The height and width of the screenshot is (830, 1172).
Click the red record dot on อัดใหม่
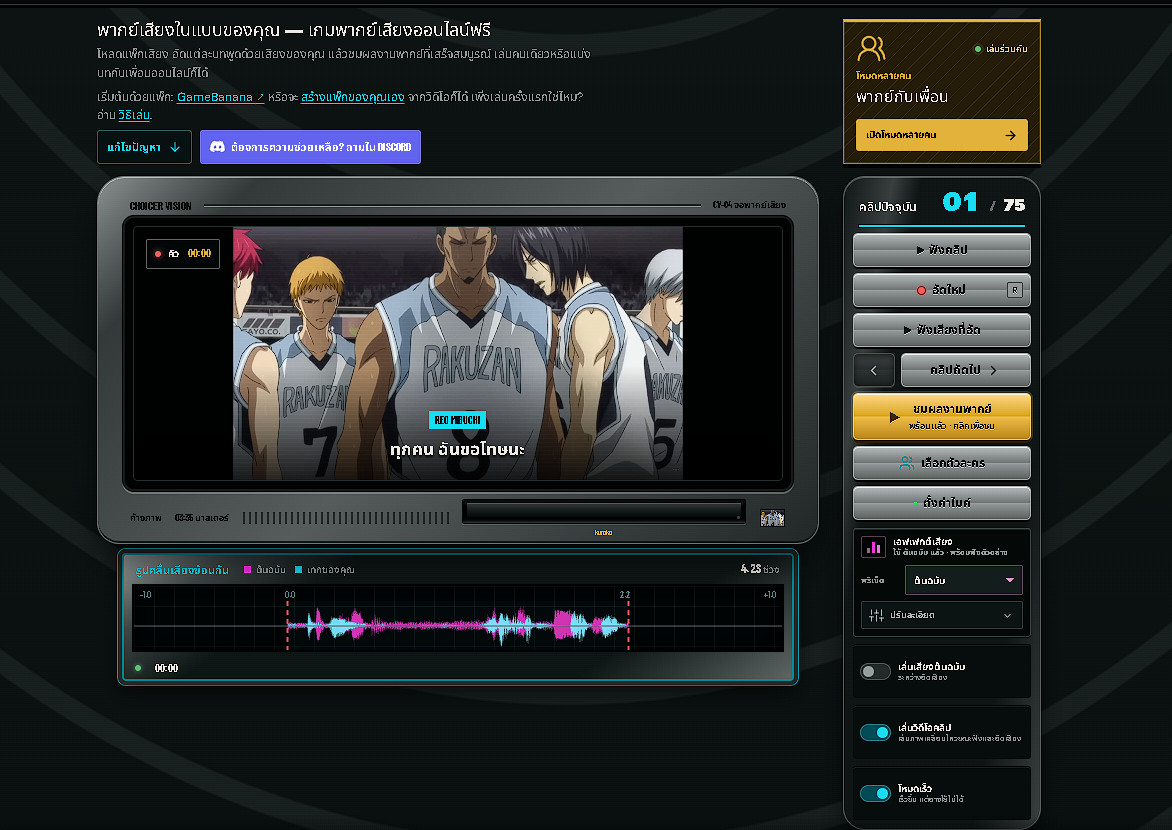pos(921,290)
